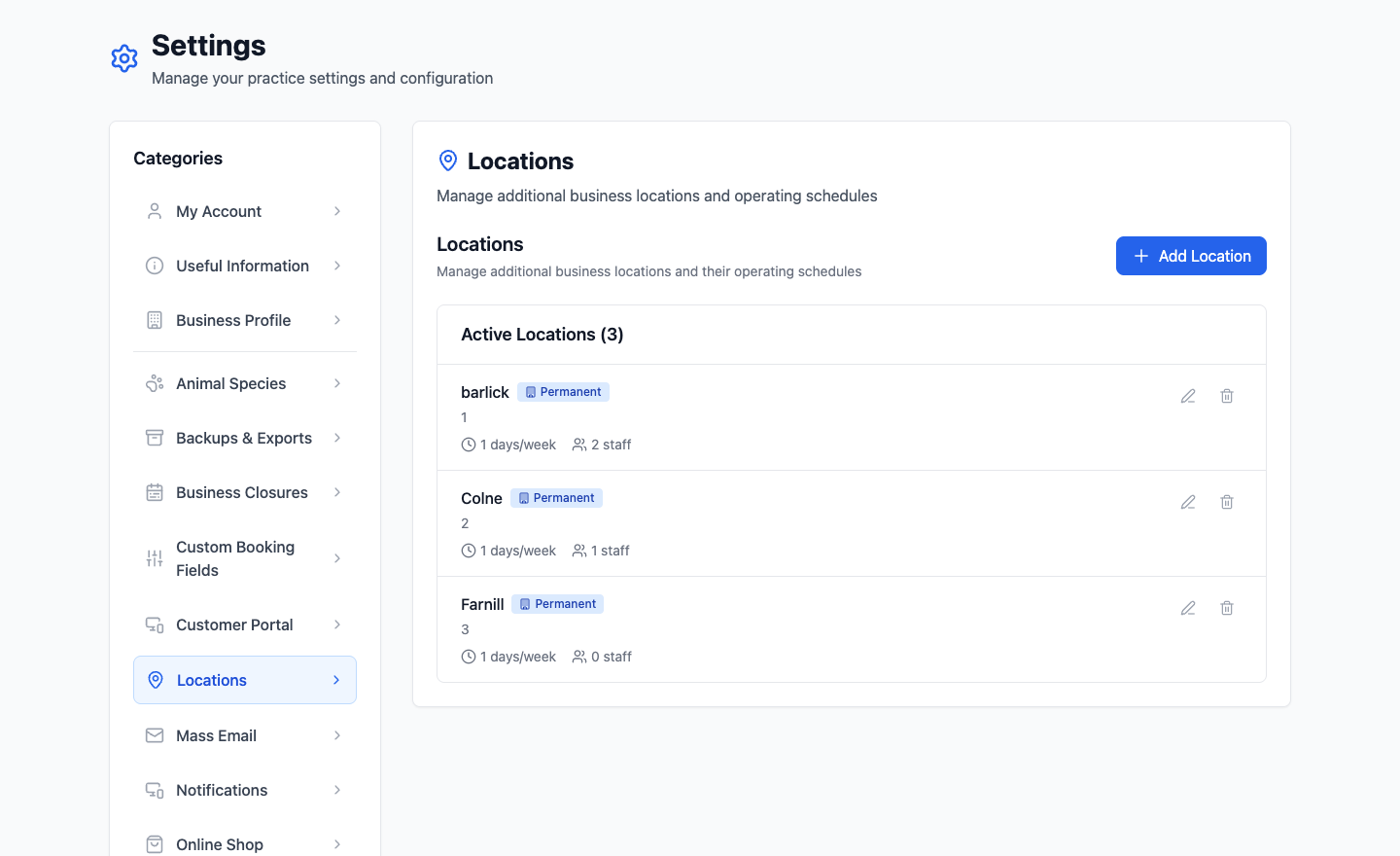Edit the barlick location with pencil icon
This screenshot has height=856, width=1400.
1188,396
